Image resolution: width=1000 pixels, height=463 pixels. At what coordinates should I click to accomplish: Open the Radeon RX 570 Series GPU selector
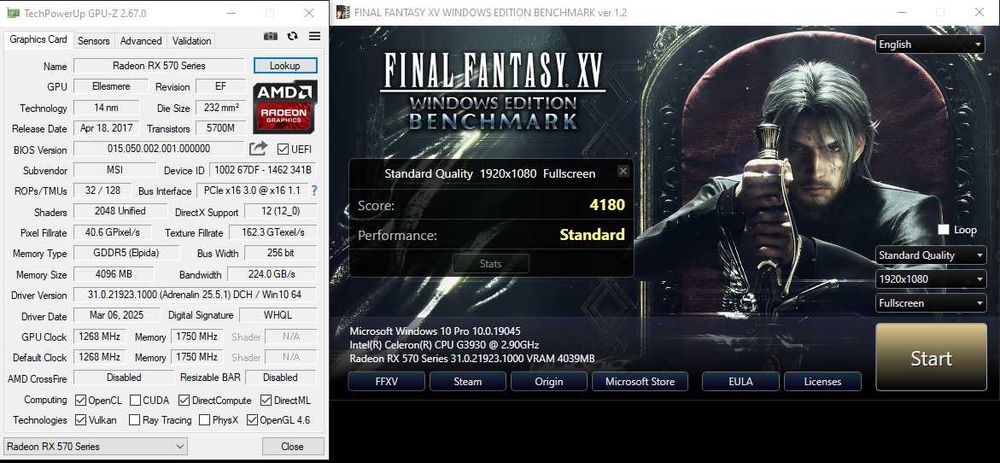95,446
